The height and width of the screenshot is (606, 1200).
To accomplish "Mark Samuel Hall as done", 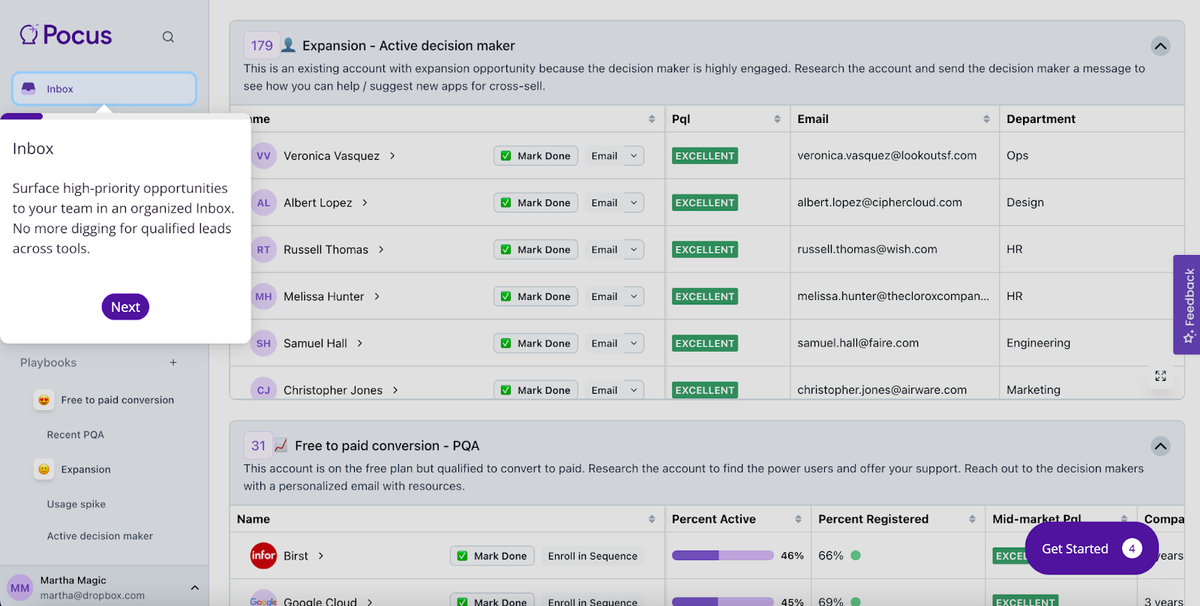I will point(535,343).
